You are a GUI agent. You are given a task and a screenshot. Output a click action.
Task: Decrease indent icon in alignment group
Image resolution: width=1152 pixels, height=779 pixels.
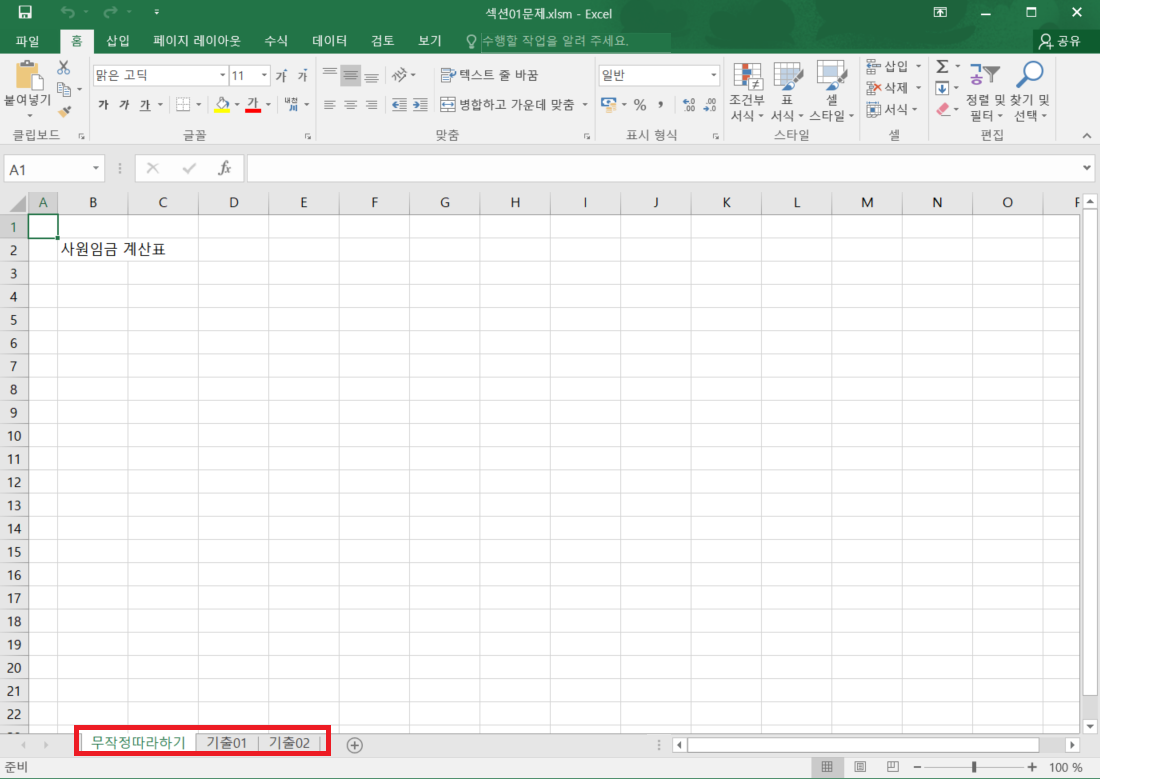(x=399, y=104)
